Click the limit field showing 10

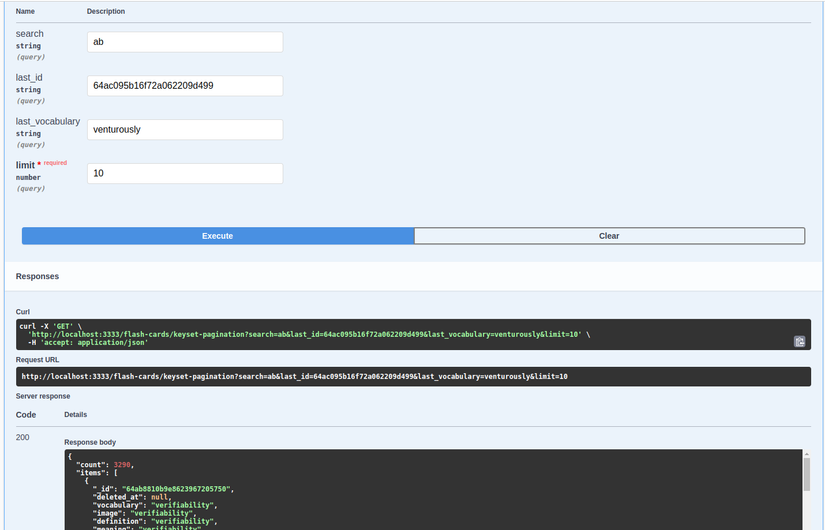(x=185, y=173)
